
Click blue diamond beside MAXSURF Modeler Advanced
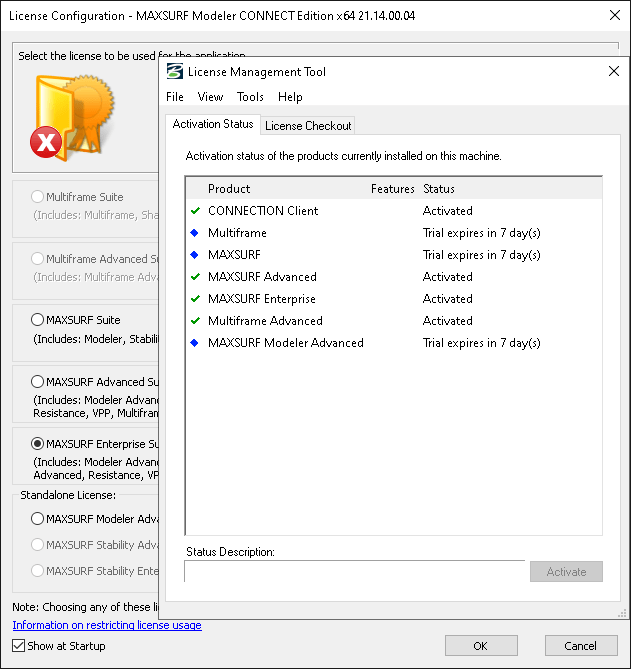pyautogui.click(x=196, y=343)
